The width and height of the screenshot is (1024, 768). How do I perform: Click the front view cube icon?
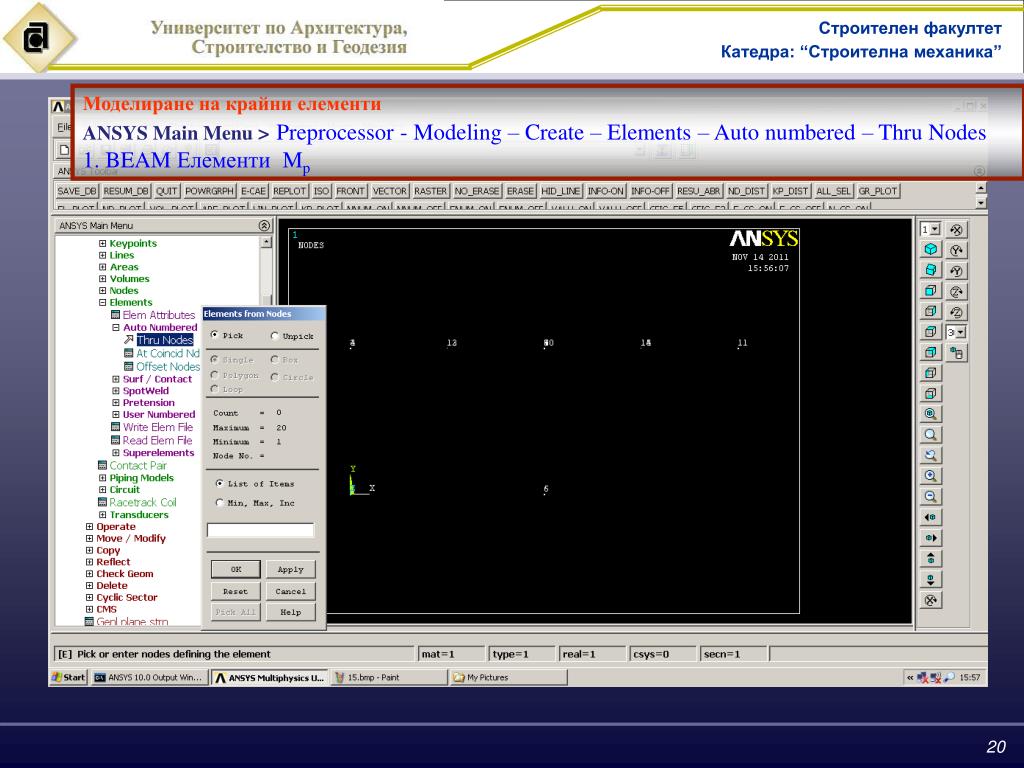tap(931, 291)
